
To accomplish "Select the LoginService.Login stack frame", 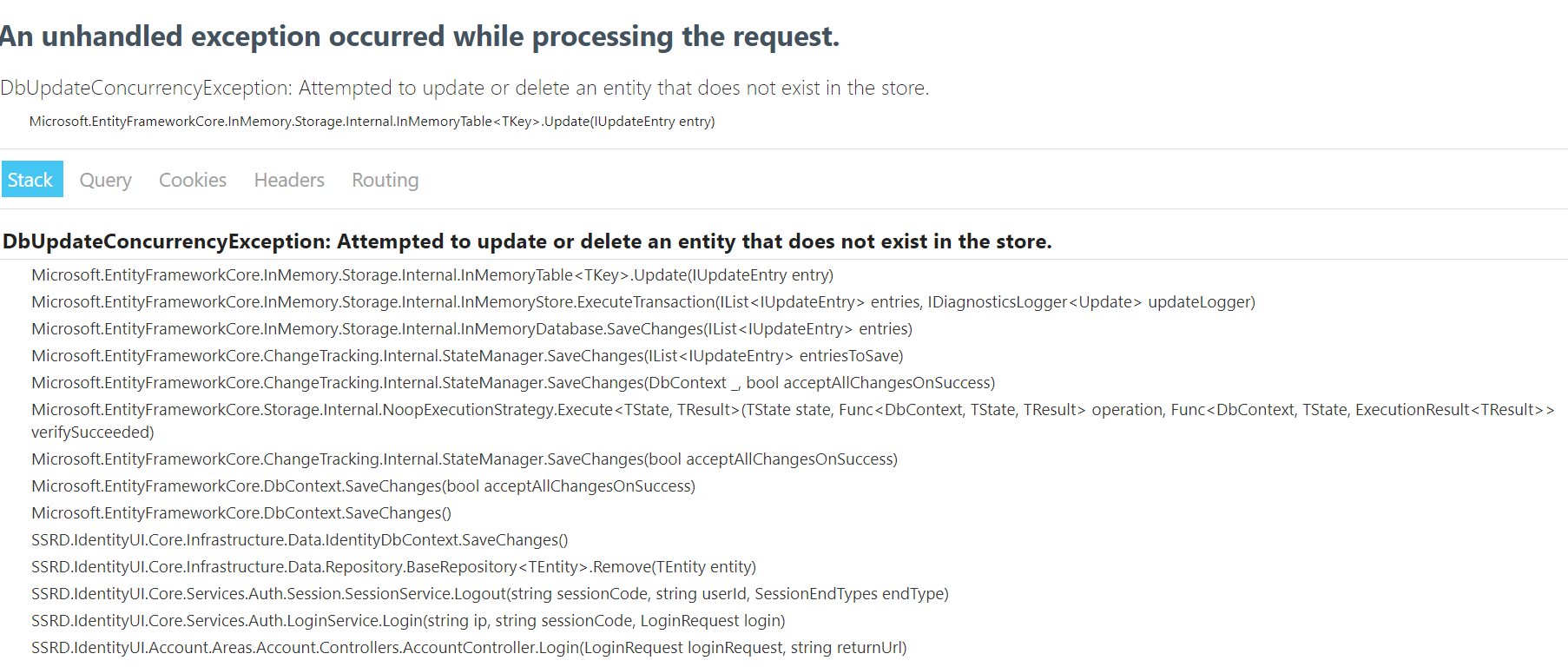I will (x=408, y=620).
